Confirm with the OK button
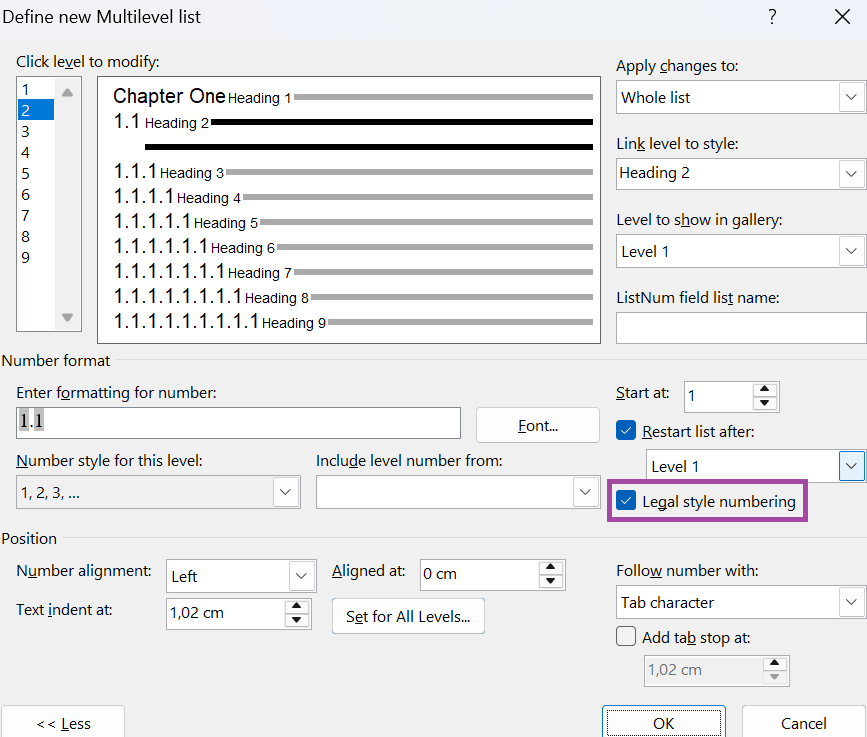Image resolution: width=867 pixels, height=737 pixels. 664,723
